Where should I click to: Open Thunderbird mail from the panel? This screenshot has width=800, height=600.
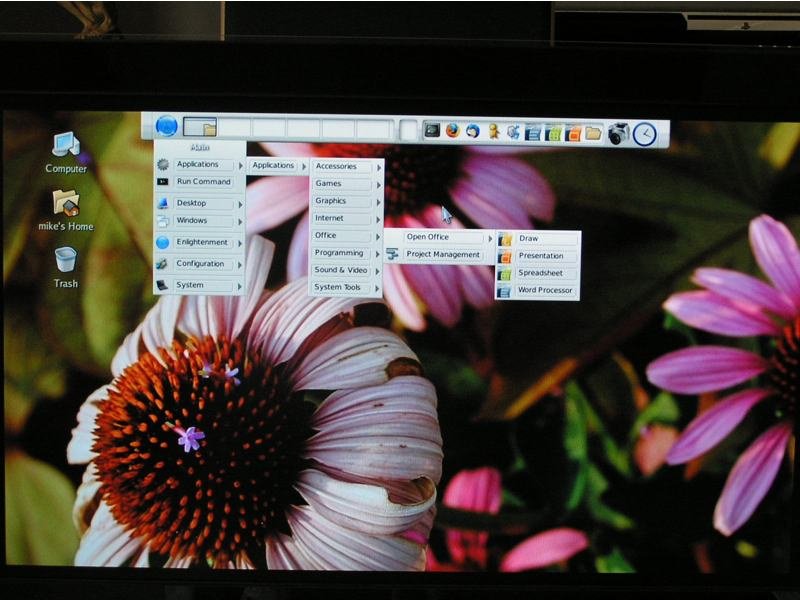(x=472, y=131)
